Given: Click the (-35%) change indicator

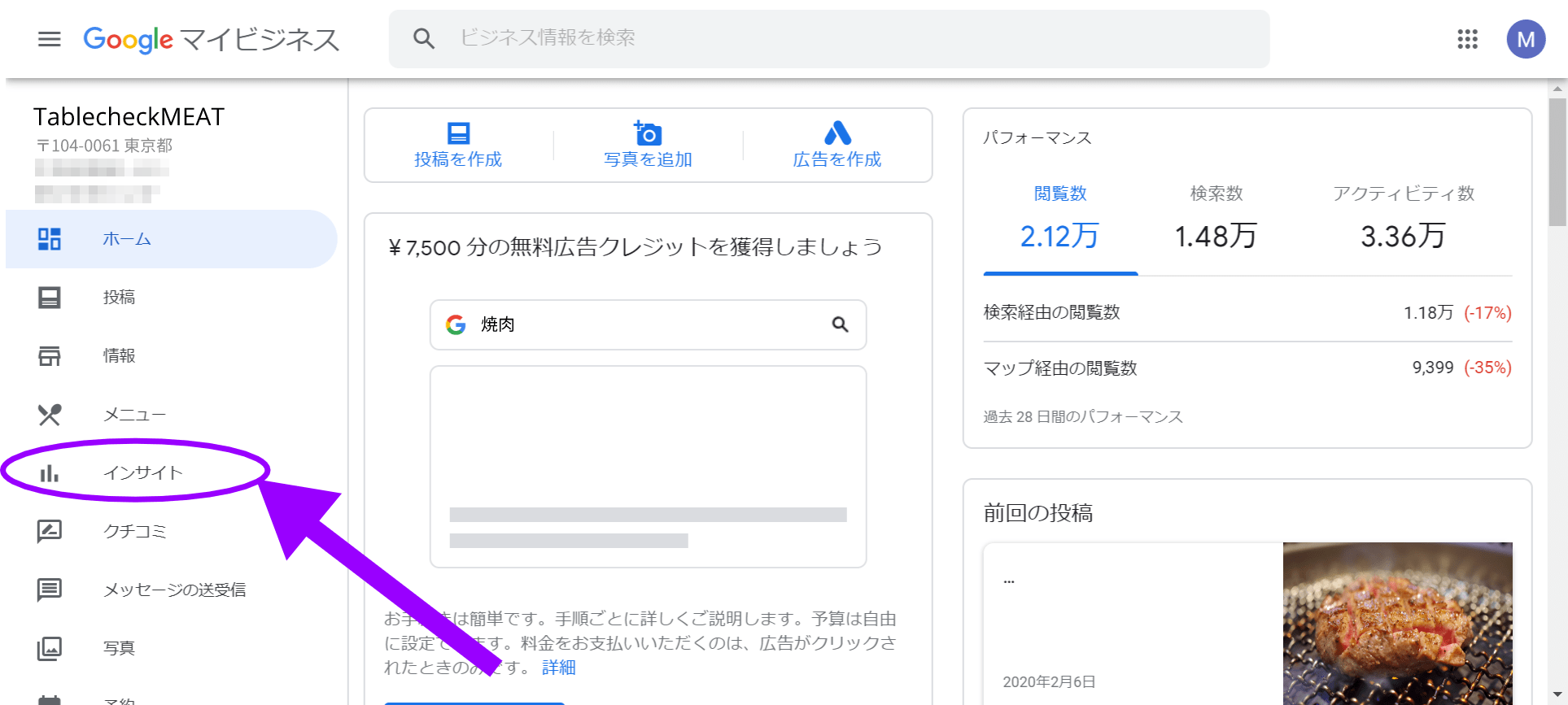Looking at the screenshot, I should [x=1487, y=368].
